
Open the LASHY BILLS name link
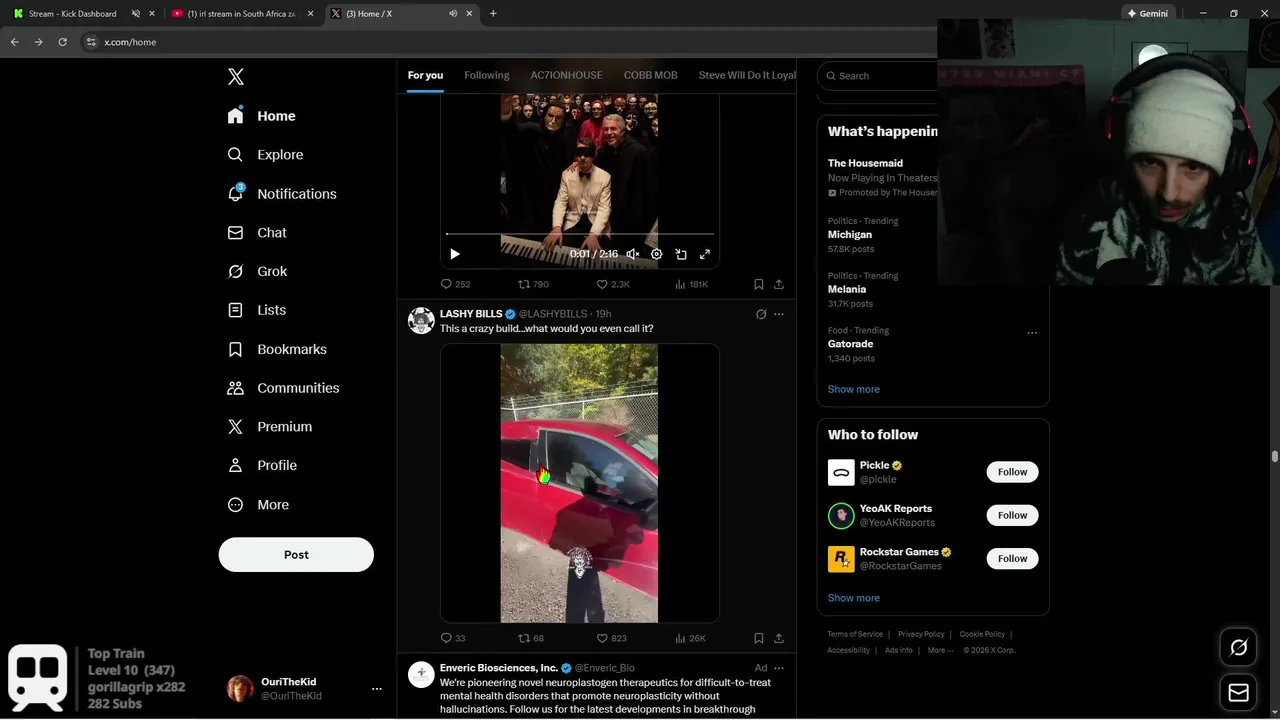tap(471, 314)
